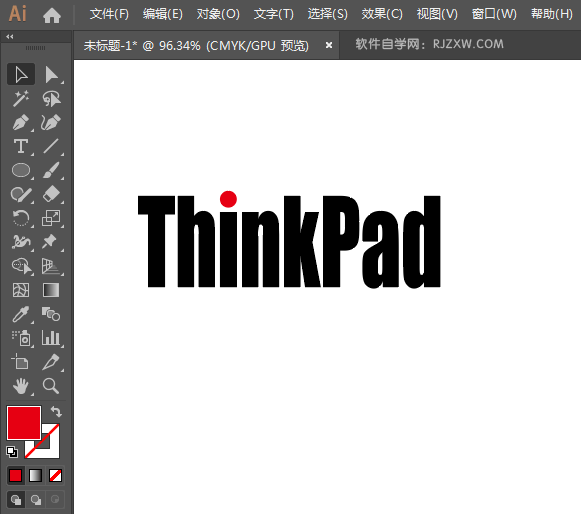Choose the Eraser tool
Viewport: 581px width, 514px height.
click(x=51, y=194)
